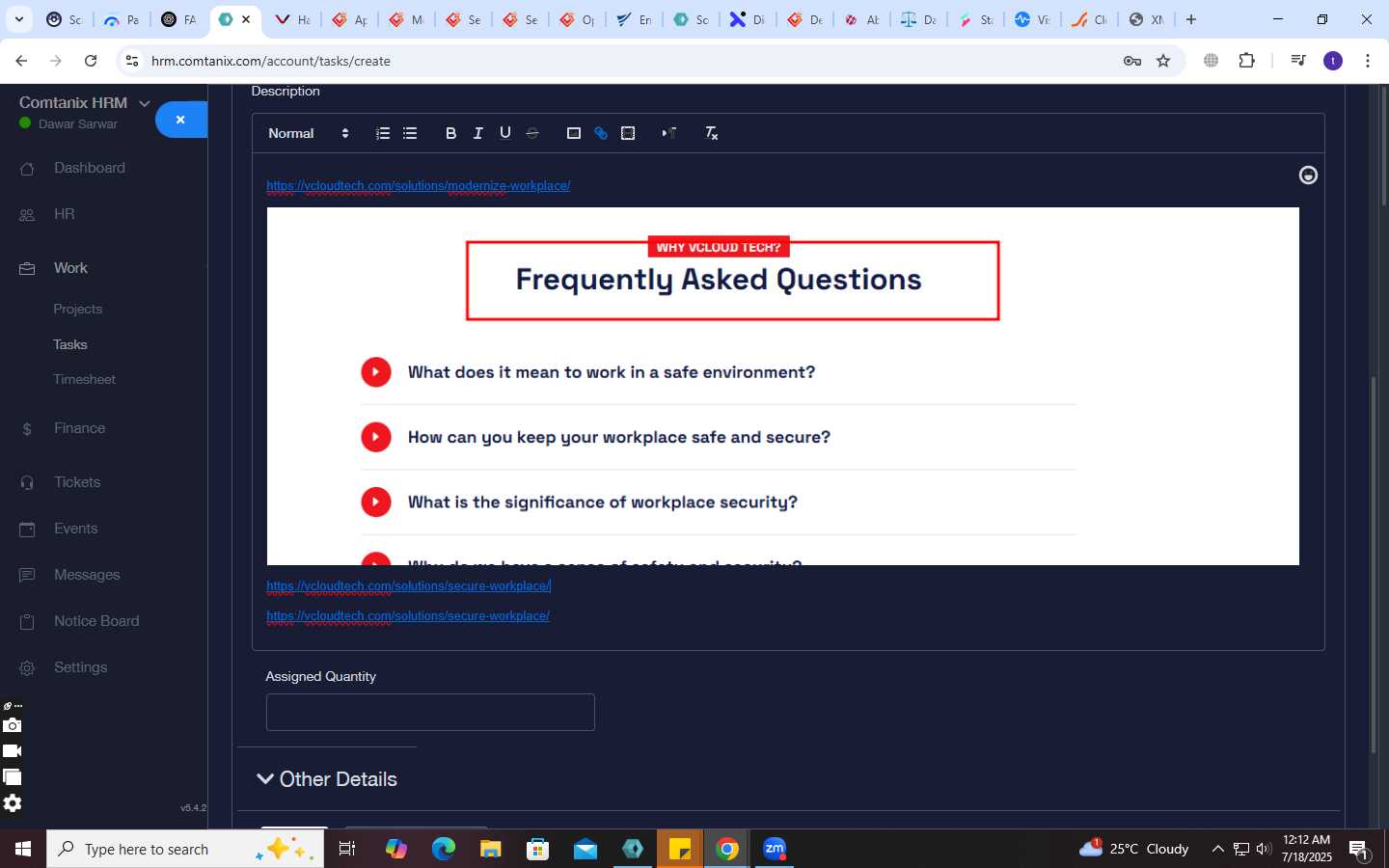Collapse the Work sidebar section

[70, 268]
